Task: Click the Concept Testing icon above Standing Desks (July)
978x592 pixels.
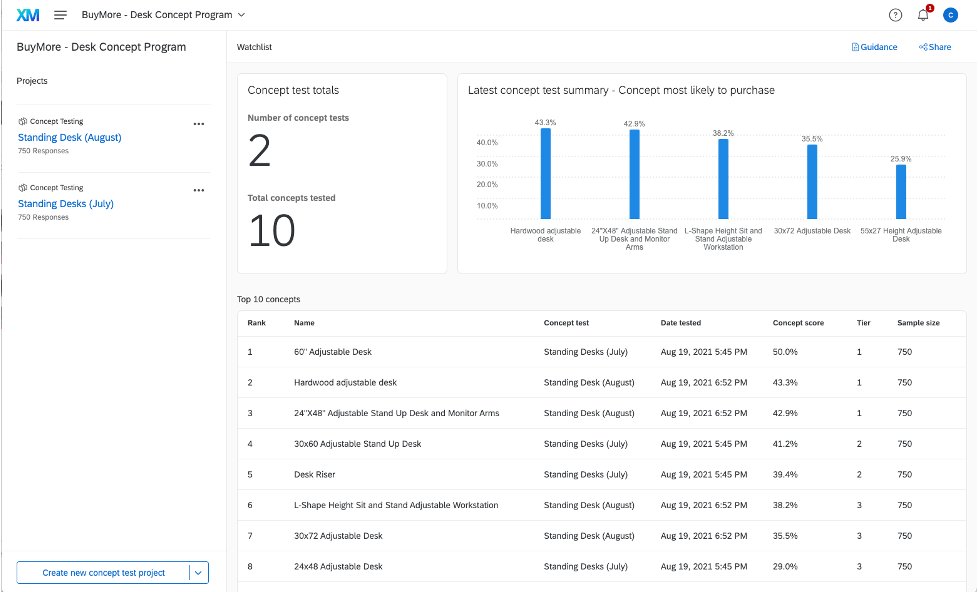Action: (x=21, y=187)
